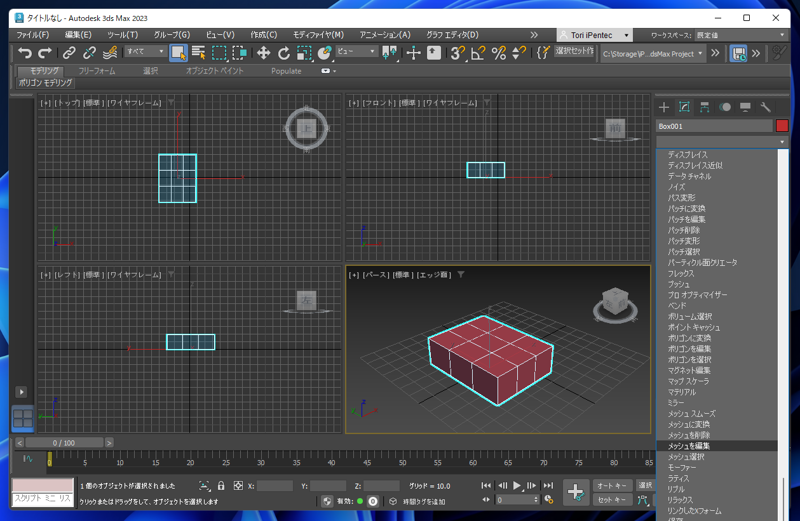Viewport: 800px width, 521px height.
Task: Click the Use Pivot Point Center icon
Action: pyautogui.click(x=390, y=53)
